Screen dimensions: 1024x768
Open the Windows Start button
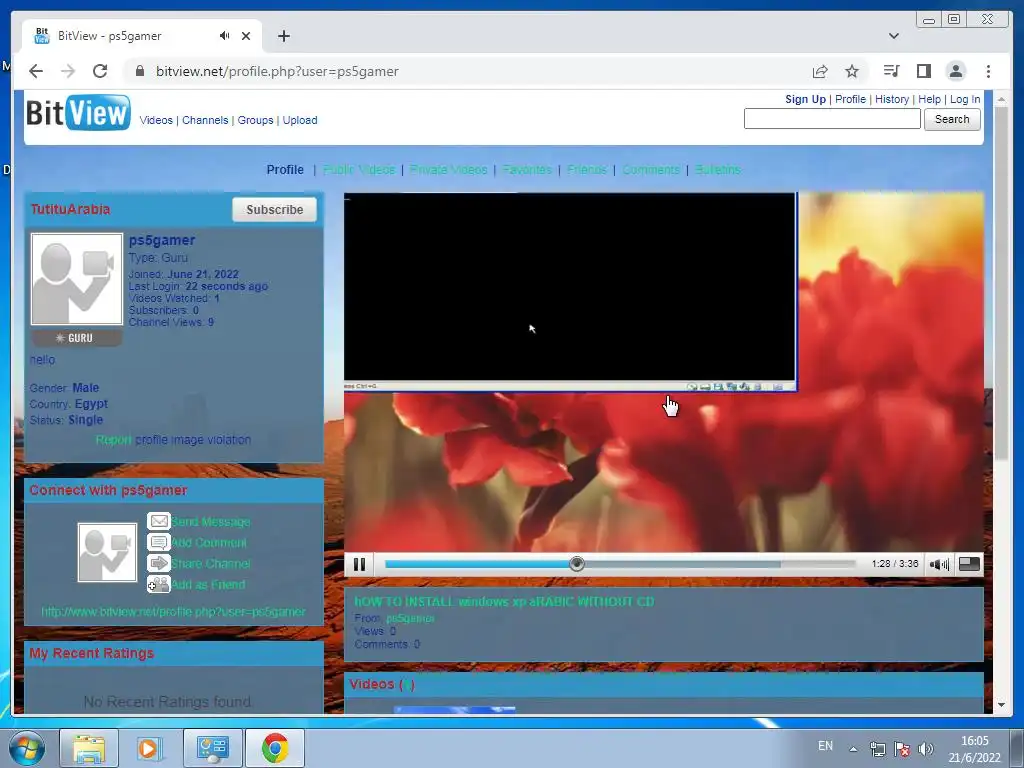[x=27, y=748]
